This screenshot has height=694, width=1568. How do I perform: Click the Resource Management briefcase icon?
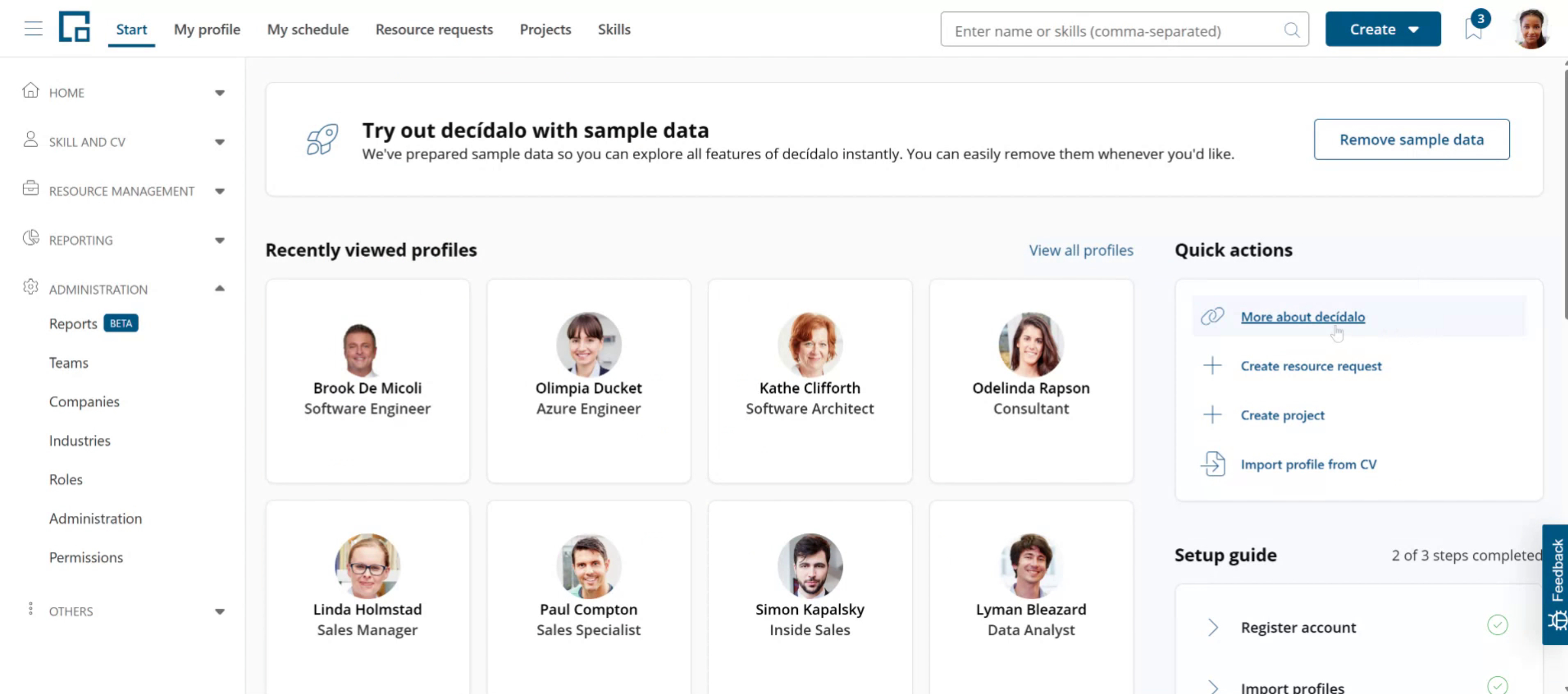pyautogui.click(x=30, y=188)
